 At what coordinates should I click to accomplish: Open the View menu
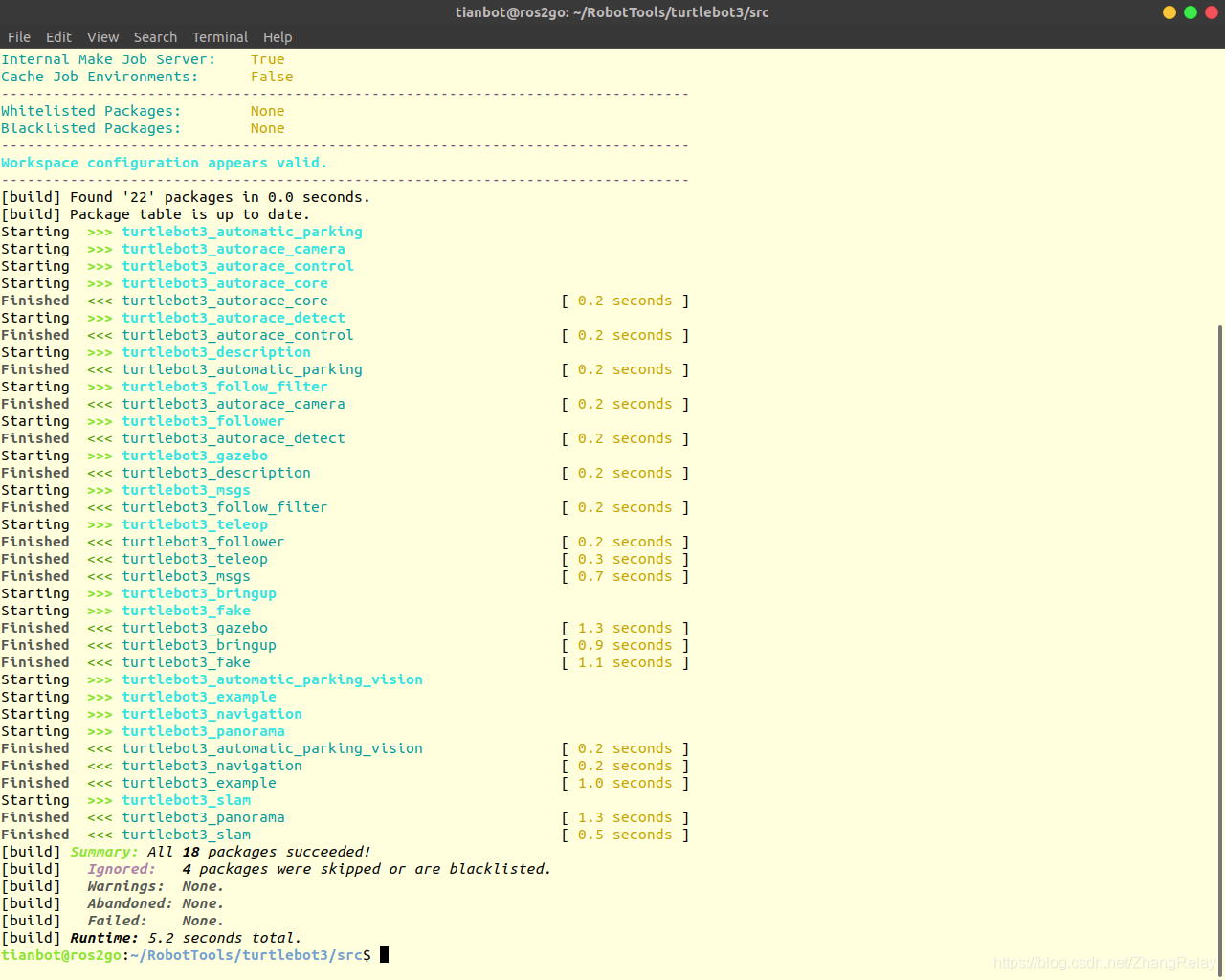point(102,37)
